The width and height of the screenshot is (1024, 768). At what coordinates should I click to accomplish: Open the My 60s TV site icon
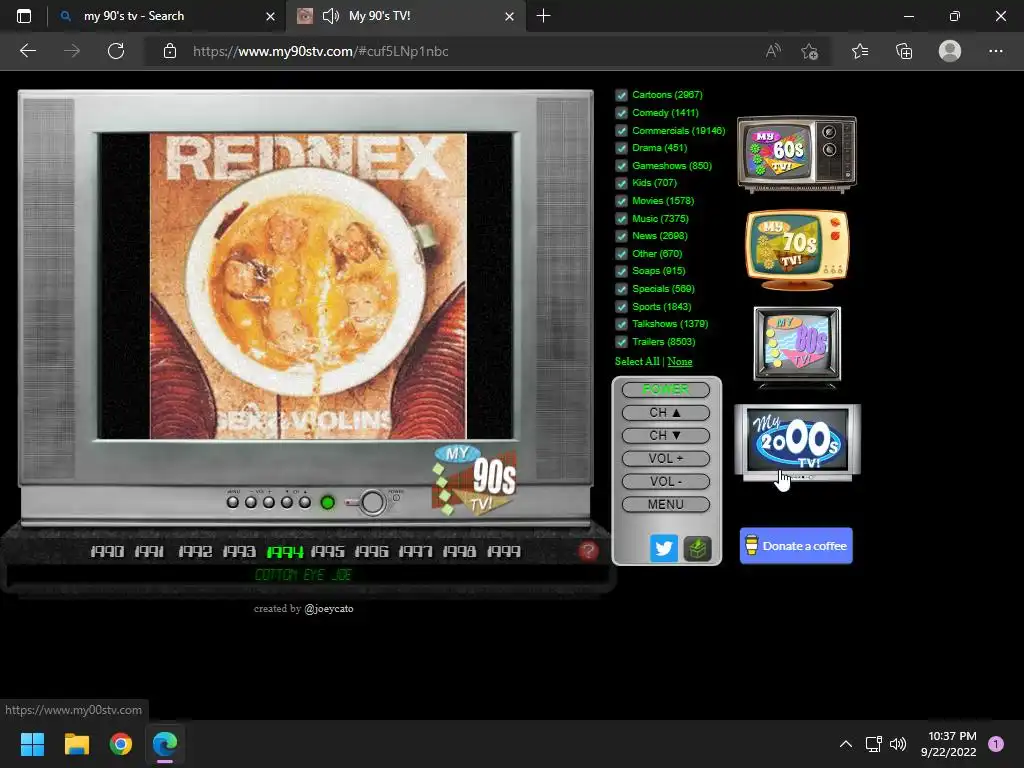click(797, 154)
